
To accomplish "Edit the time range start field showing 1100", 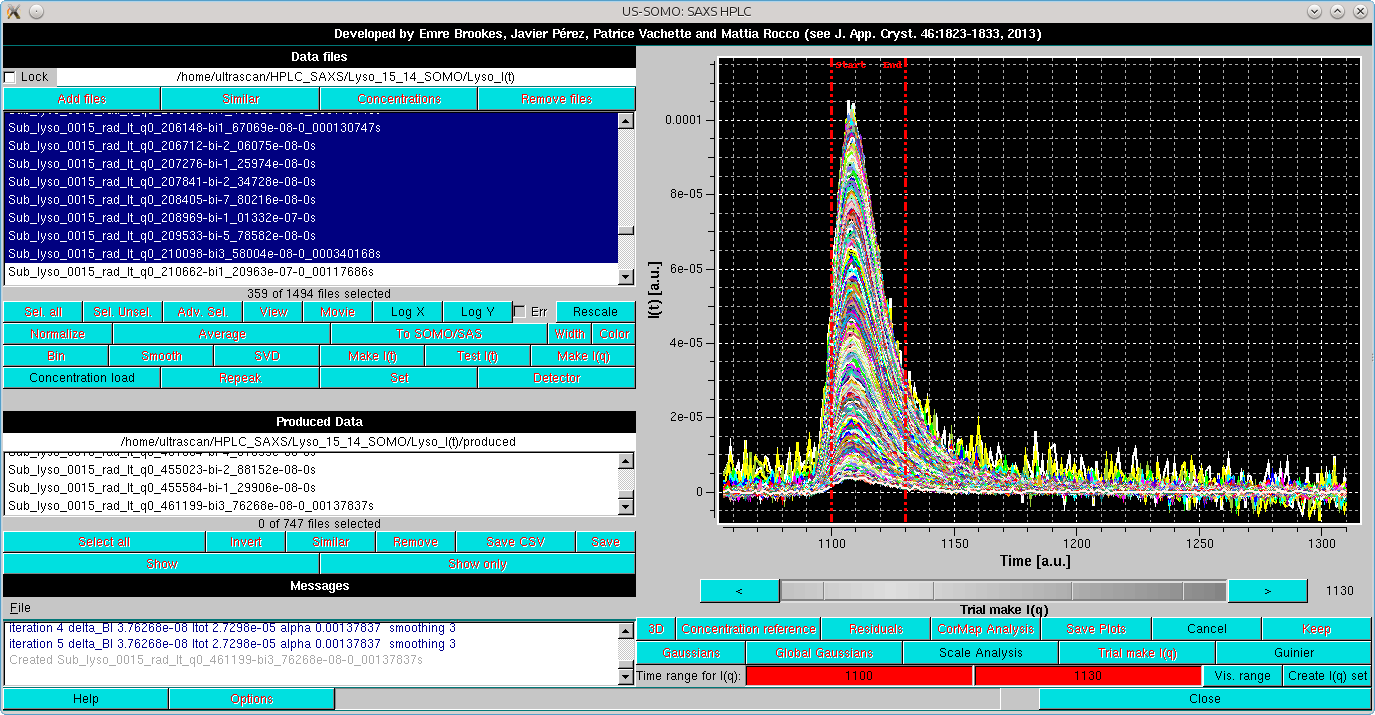I will (x=858, y=675).
